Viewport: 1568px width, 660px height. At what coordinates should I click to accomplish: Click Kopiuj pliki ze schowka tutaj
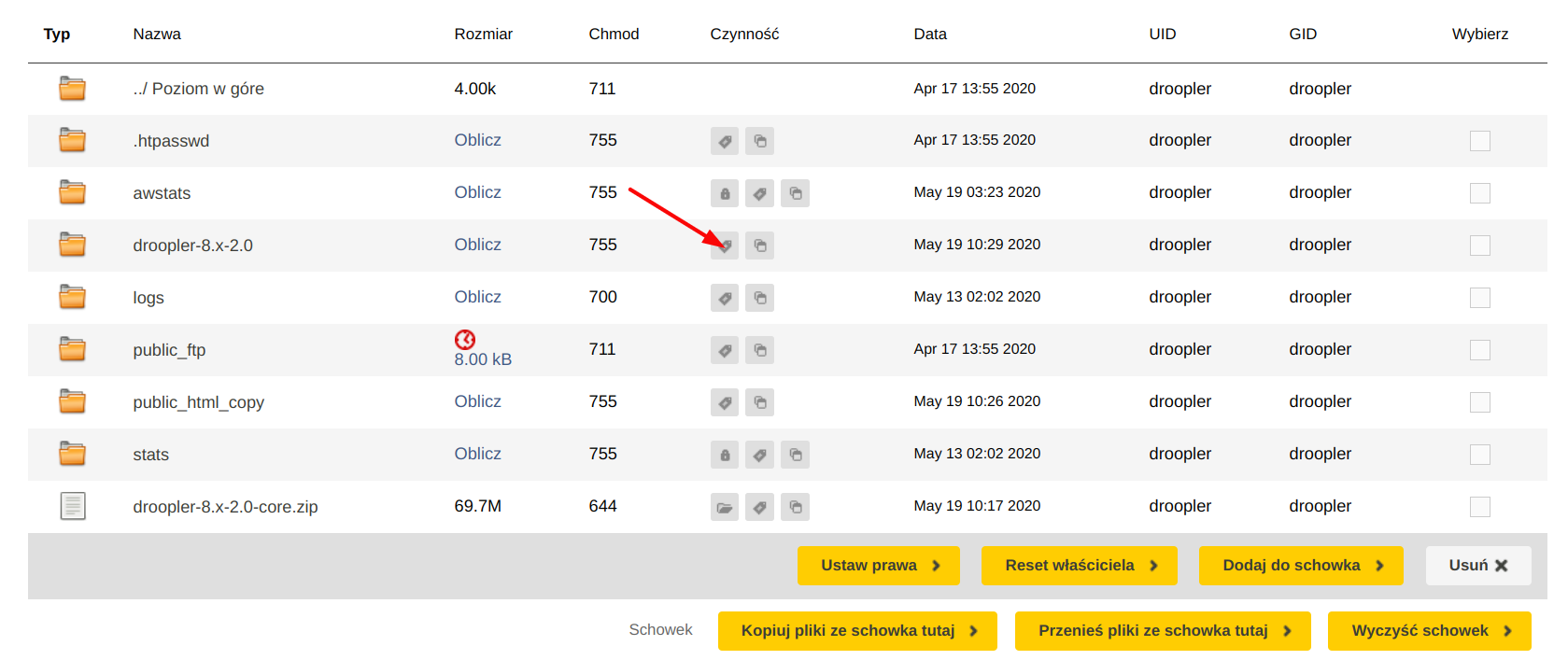(x=857, y=631)
